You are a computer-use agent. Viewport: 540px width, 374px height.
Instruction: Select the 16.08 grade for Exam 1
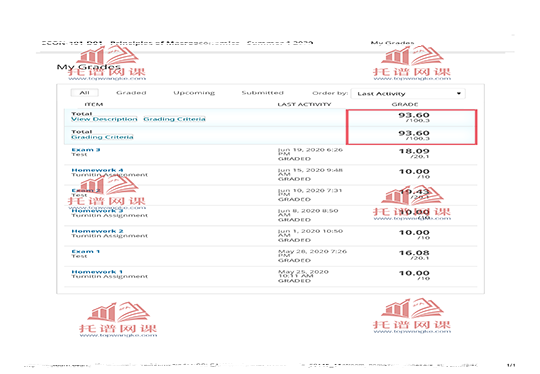[414, 253]
